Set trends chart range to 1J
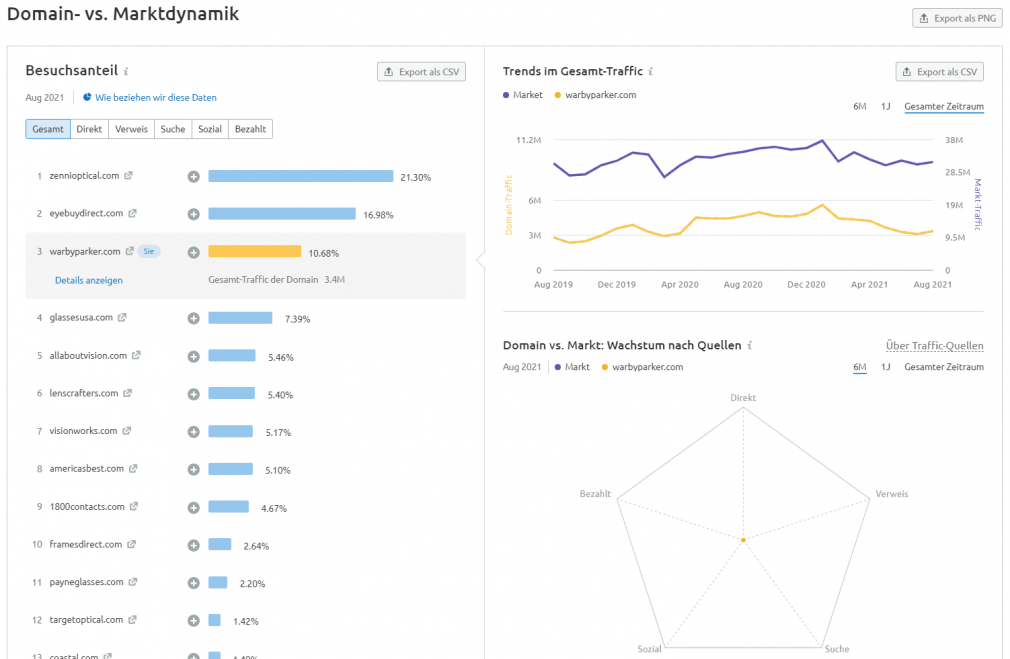The image size is (1010, 659). pyautogui.click(x=886, y=106)
